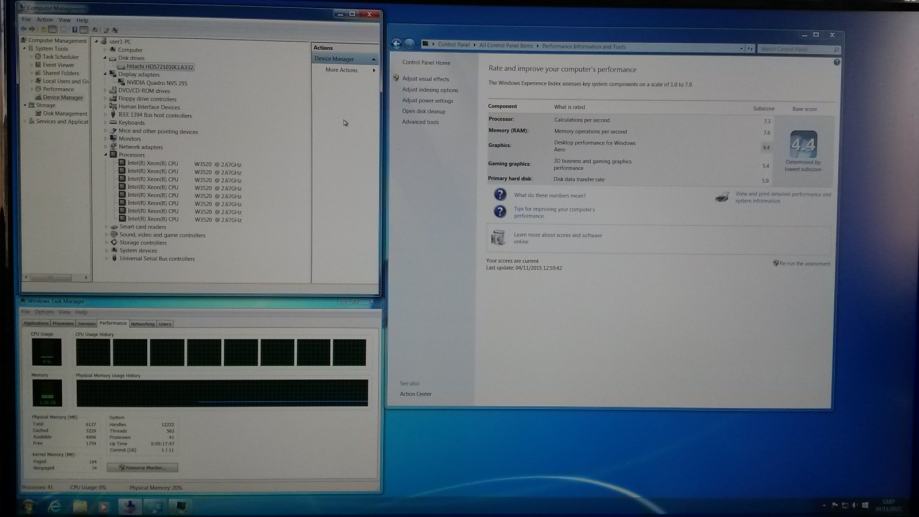Click the System devices icon
Viewport: 919px width, 517px height.
click(x=114, y=250)
